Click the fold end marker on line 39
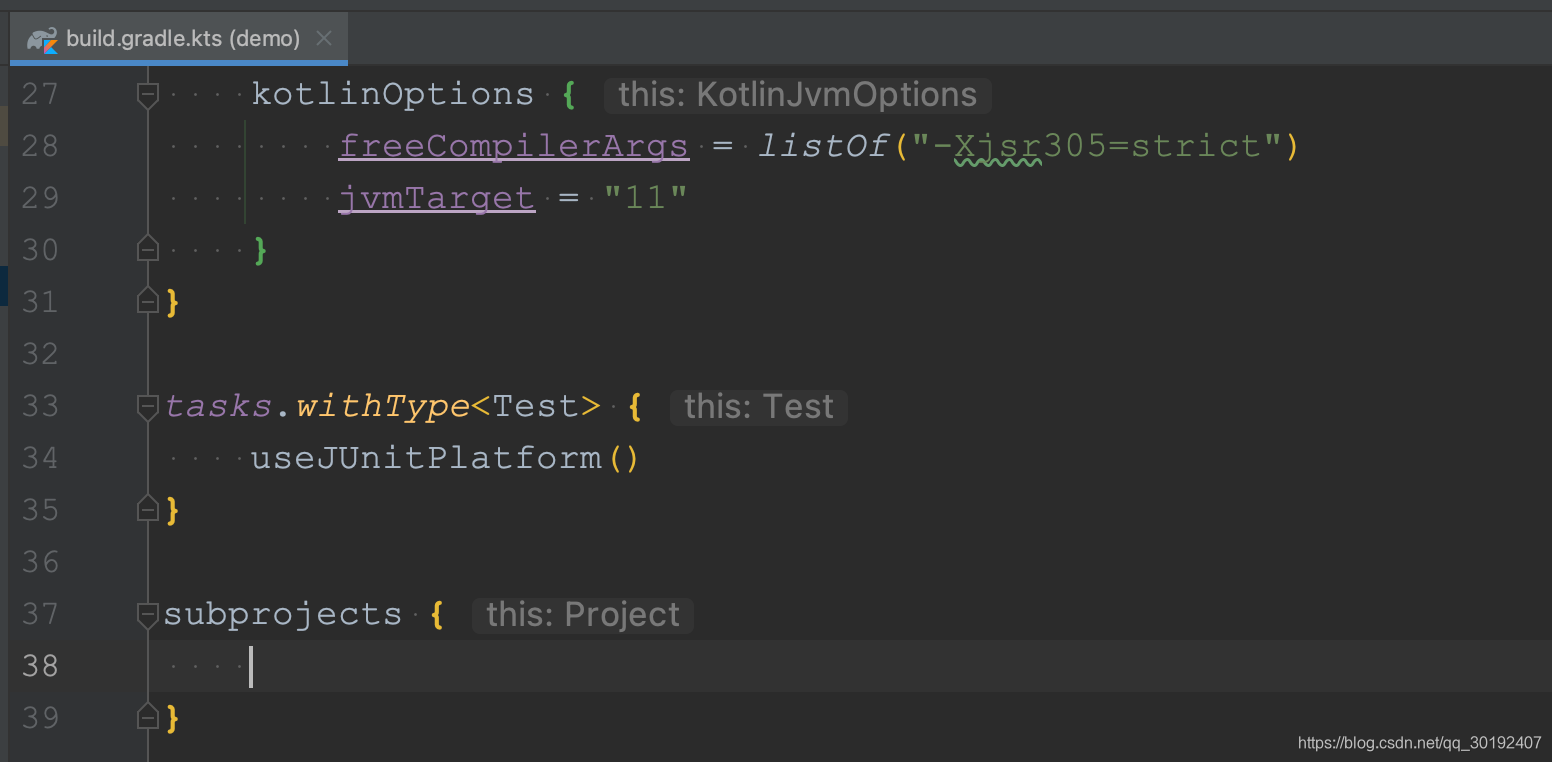This screenshot has width=1552, height=762. [148, 716]
